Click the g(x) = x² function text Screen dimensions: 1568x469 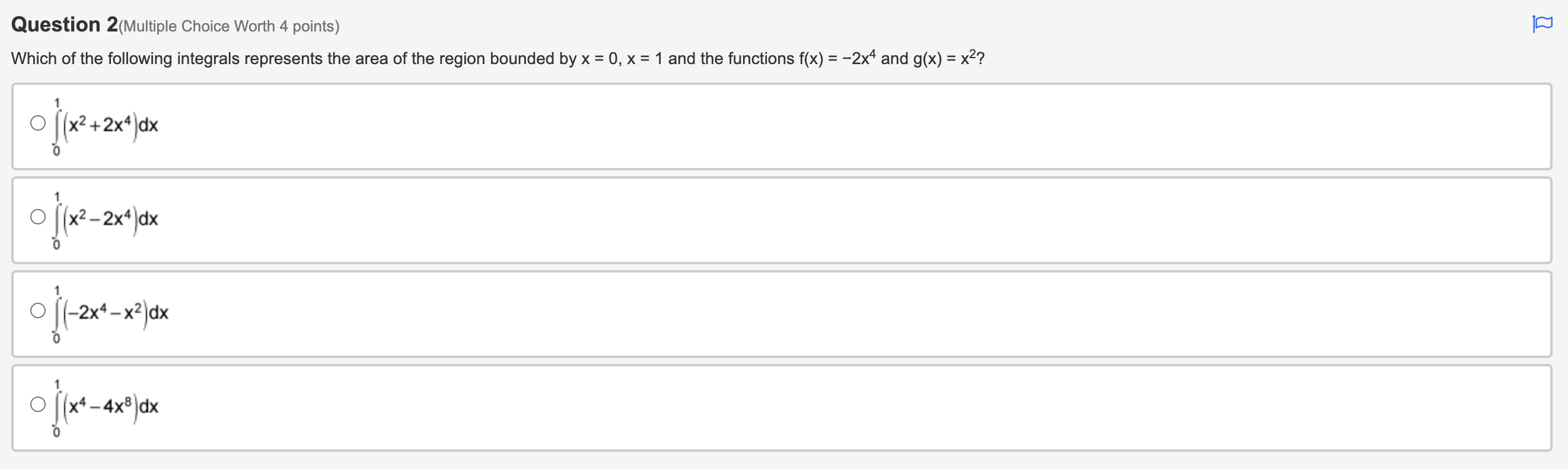949,58
